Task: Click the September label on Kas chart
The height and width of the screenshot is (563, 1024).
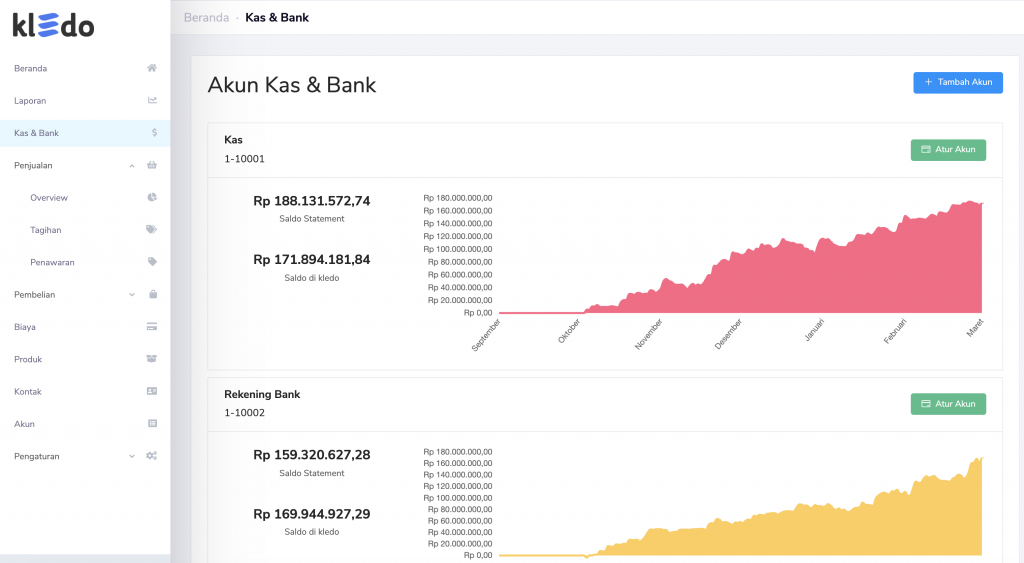Action: tap(486, 335)
